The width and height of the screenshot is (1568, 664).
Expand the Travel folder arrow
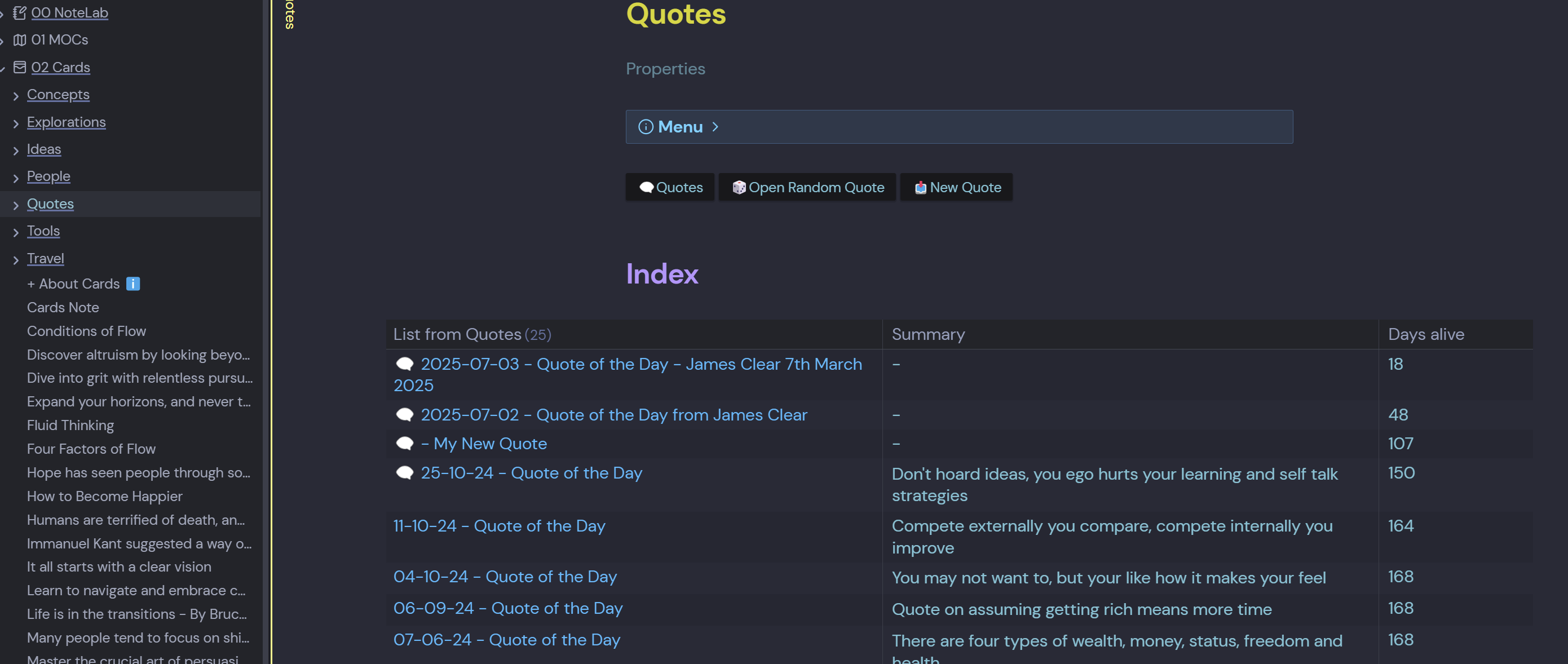(16, 260)
